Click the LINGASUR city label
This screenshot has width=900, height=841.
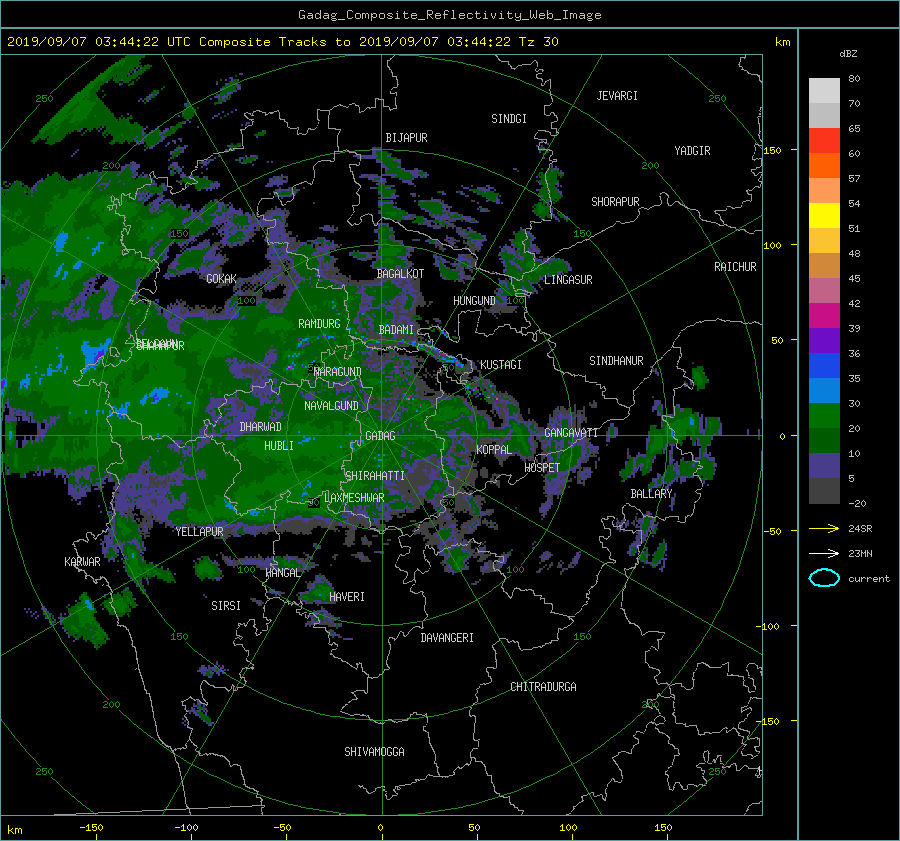tap(568, 280)
